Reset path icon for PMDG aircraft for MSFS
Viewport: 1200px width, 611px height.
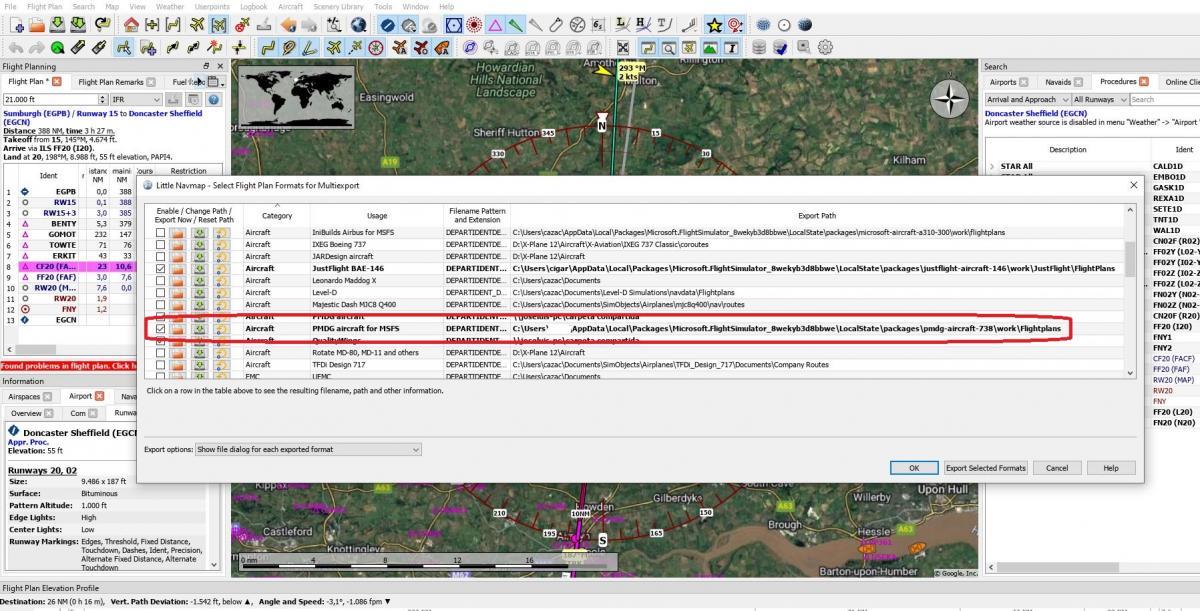tap(222, 328)
